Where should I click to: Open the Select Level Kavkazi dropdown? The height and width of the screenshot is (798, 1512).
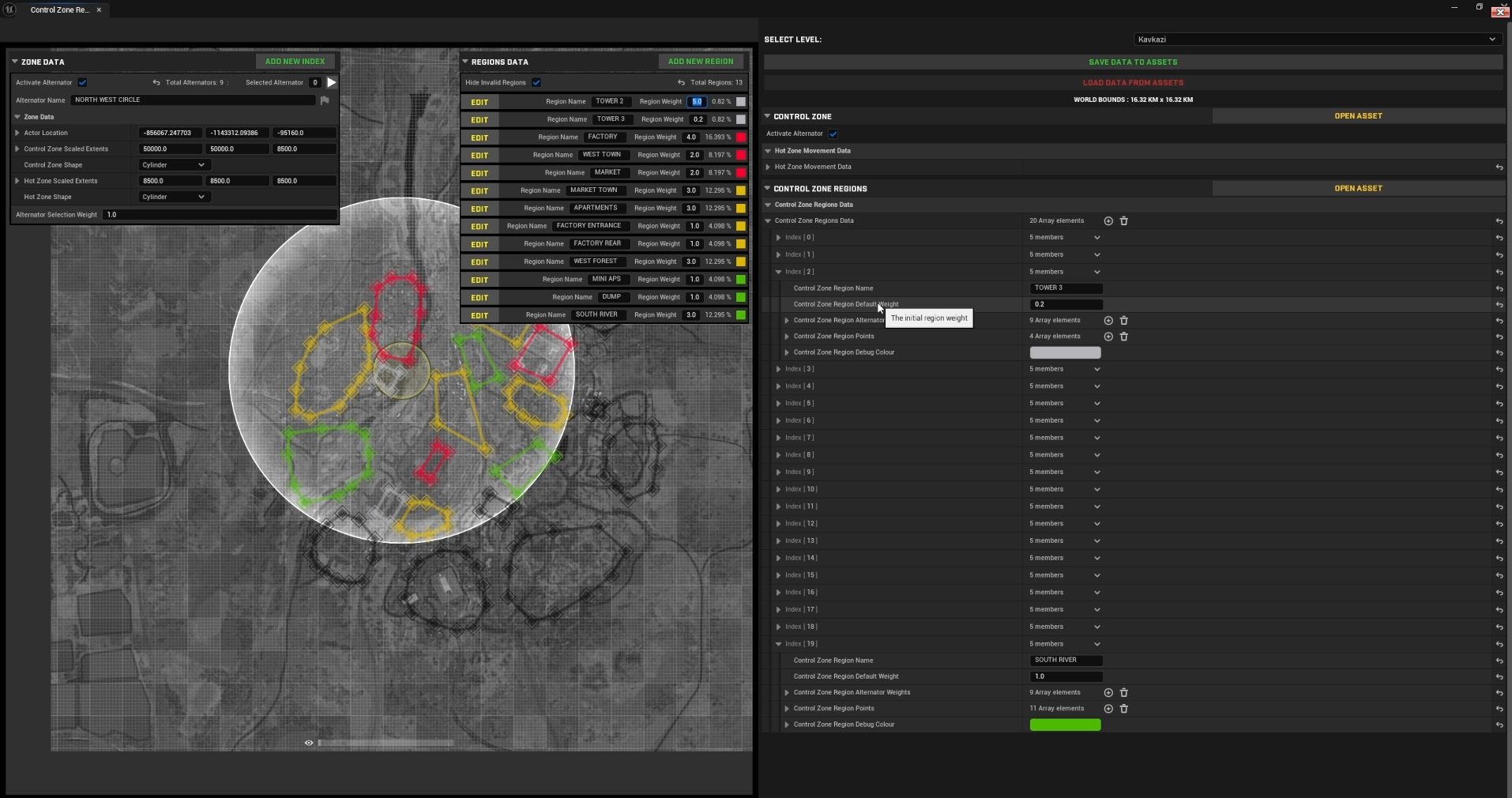[x=1316, y=40]
